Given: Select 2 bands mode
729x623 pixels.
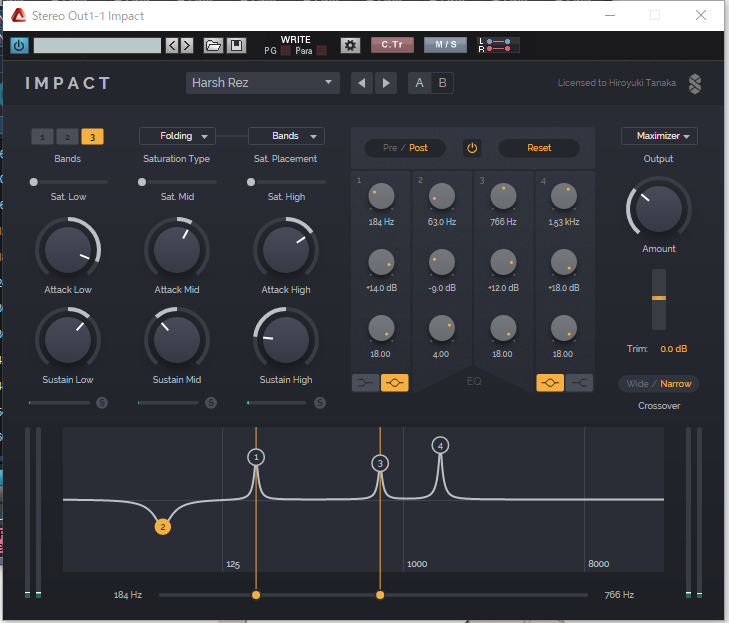Looking at the screenshot, I should (67, 137).
